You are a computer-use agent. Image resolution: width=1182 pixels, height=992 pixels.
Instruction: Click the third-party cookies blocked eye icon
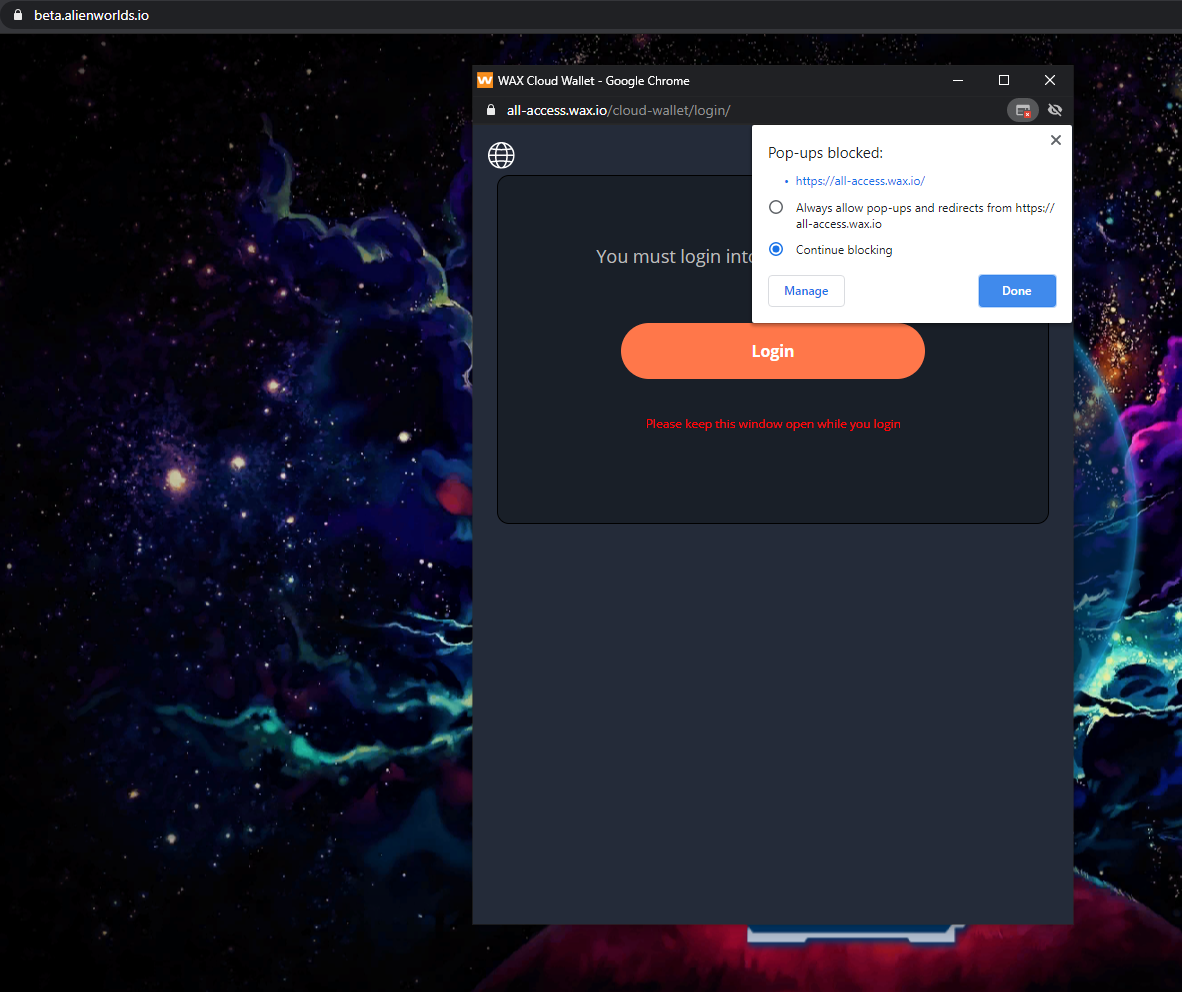click(x=1055, y=110)
